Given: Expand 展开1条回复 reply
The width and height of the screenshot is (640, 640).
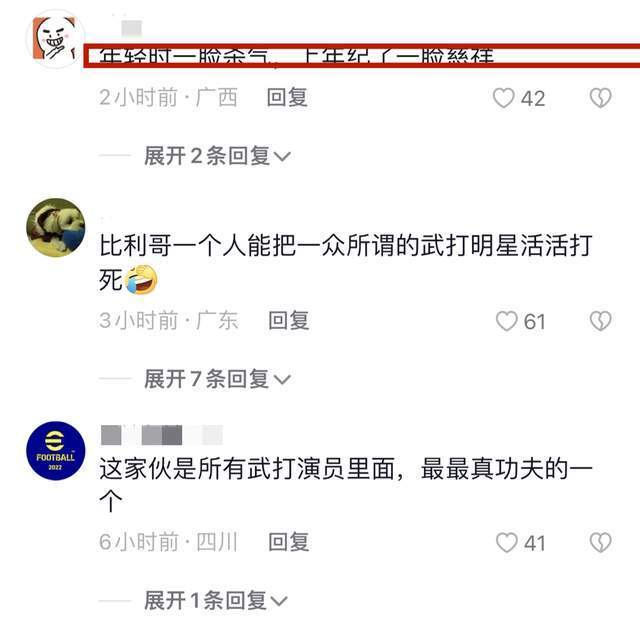Looking at the screenshot, I should [216, 601].
